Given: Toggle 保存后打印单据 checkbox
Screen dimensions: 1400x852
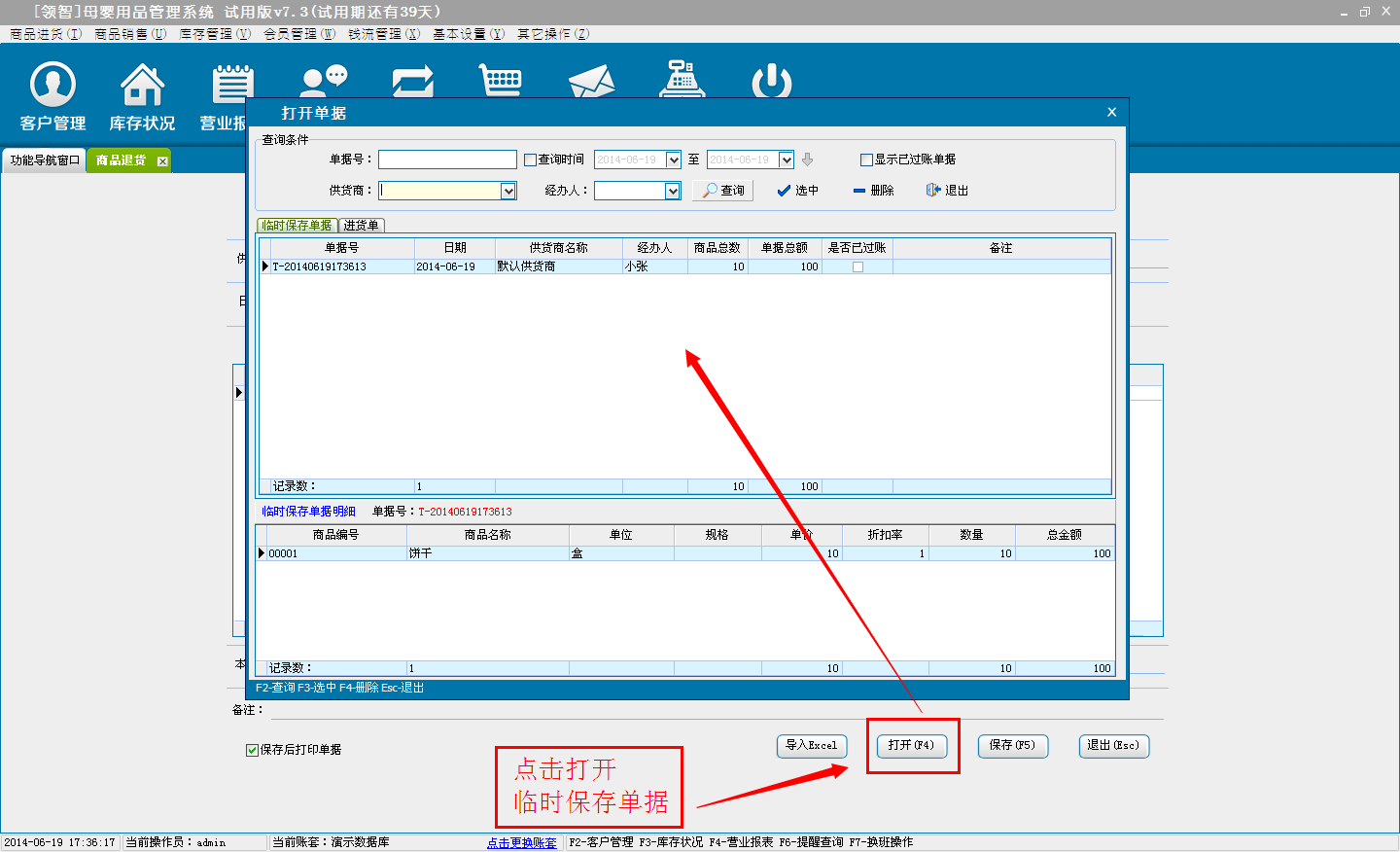Looking at the screenshot, I should coord(252,750).
